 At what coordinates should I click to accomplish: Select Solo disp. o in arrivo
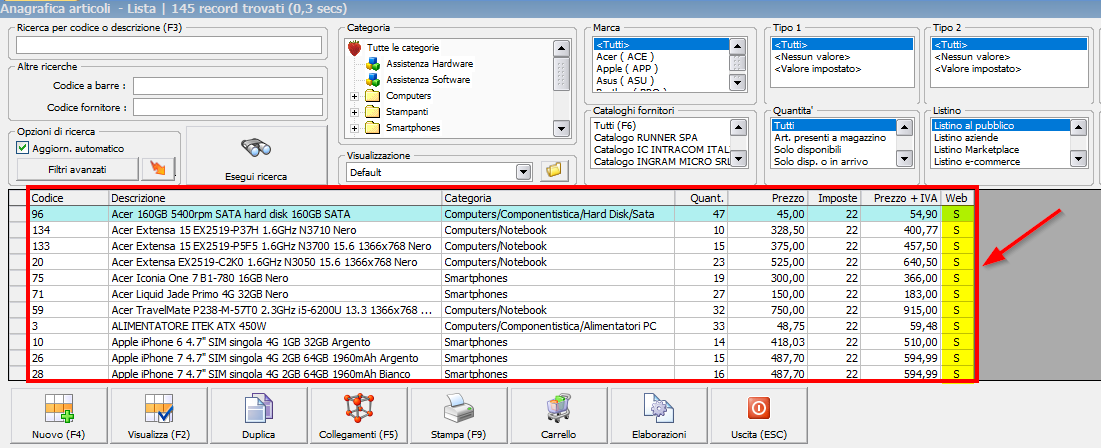coord(819,162)
